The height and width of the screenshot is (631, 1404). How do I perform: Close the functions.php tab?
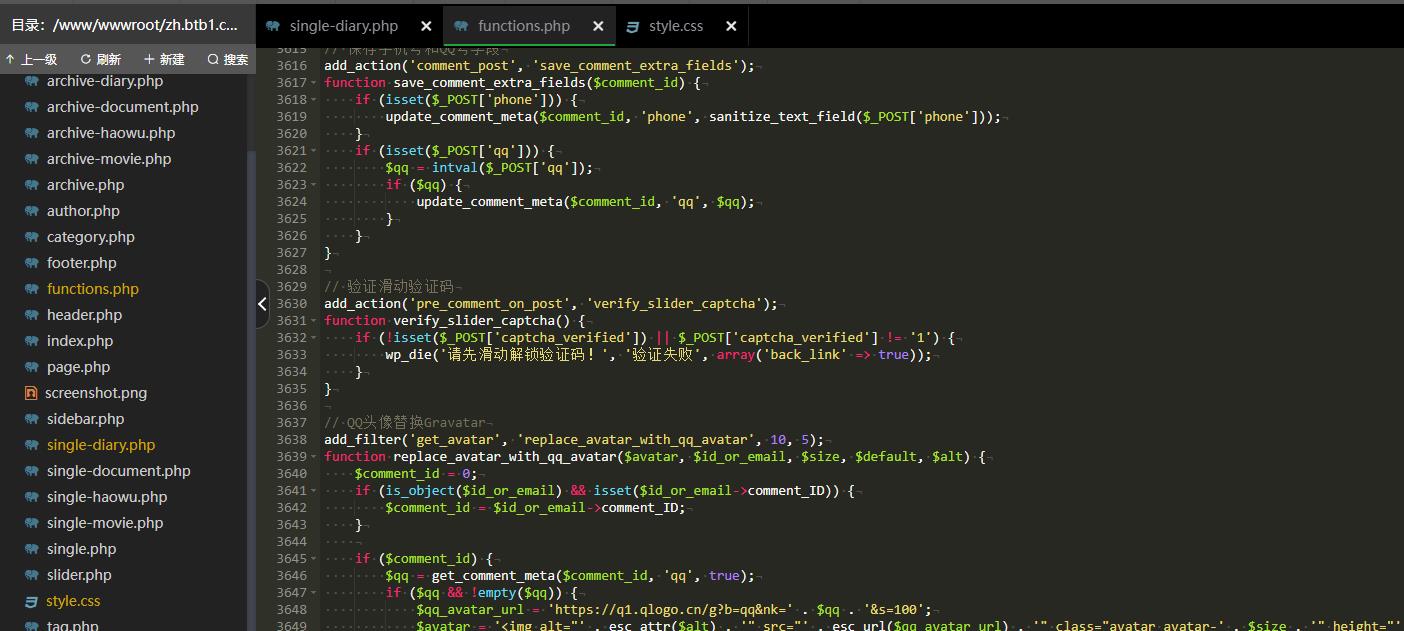(x=598, y=26)
